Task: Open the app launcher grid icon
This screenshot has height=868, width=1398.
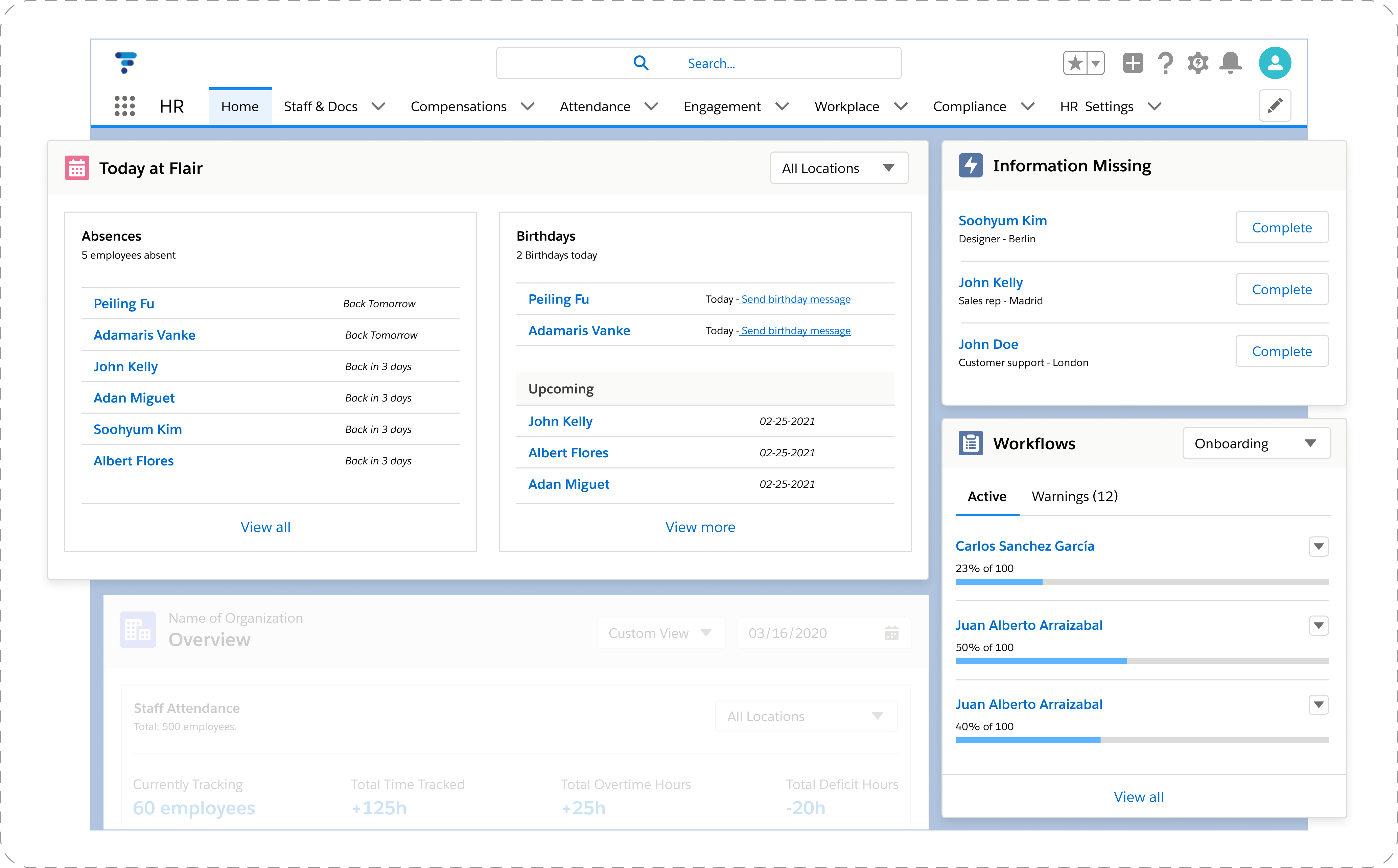Action: tap(125, 106)
